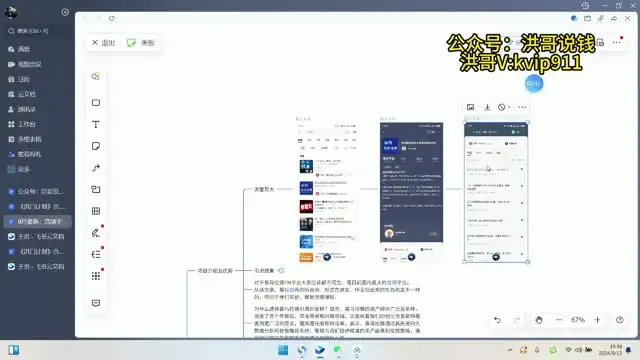The width and height of the screenshot is (640, 360).
Task: Select the first light phone screenshot in mind map
Action: 327,192
